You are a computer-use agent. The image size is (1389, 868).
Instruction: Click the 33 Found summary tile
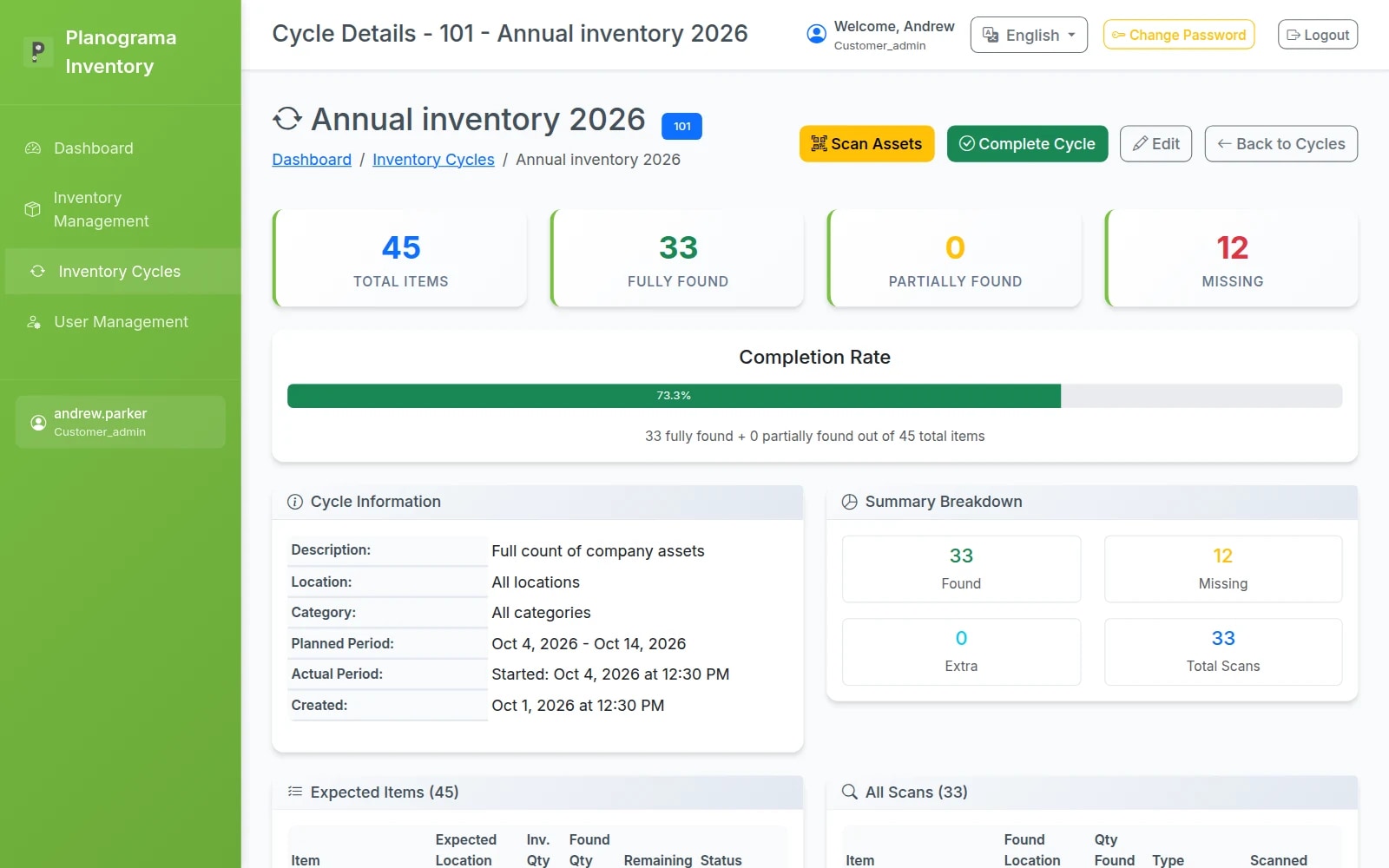[961, 569]
